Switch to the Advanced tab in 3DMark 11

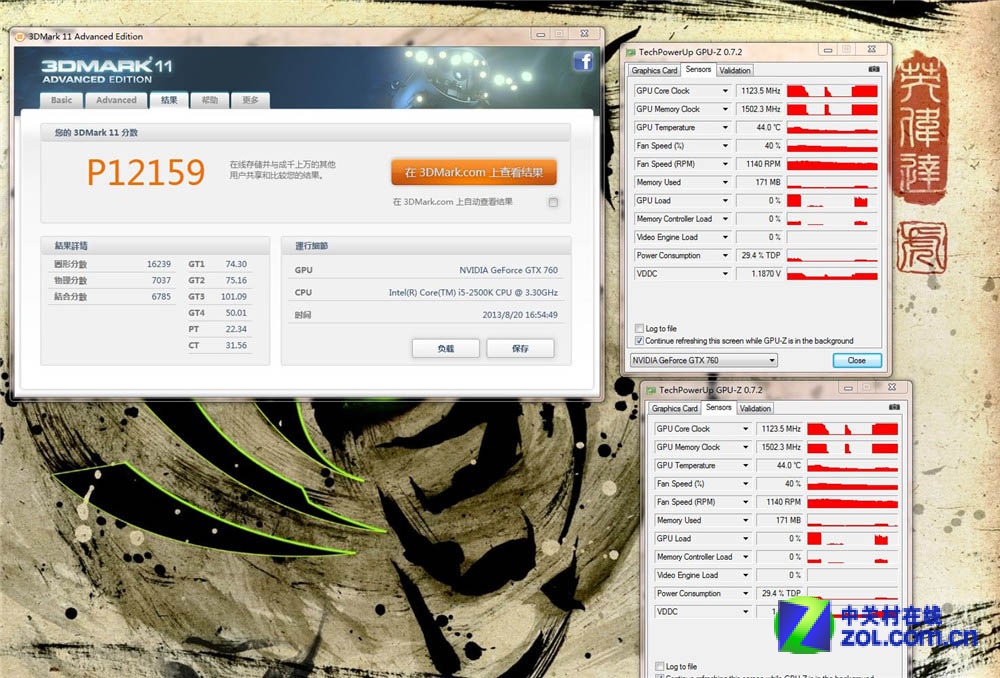click(116, 100)
